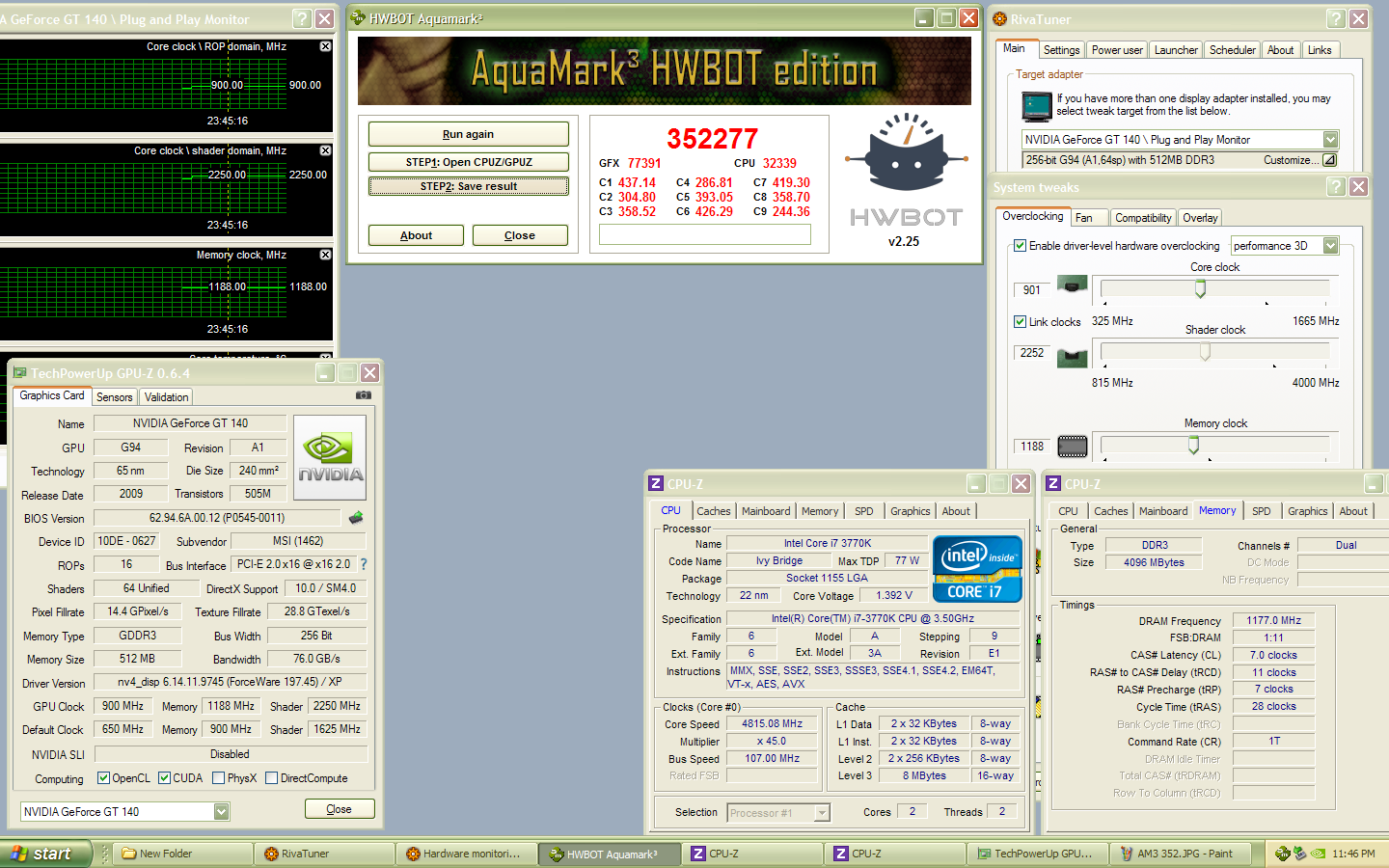Click the Core clock chip icon in RivaTuner
1389x868 pixels.
tap(1073, 284)
